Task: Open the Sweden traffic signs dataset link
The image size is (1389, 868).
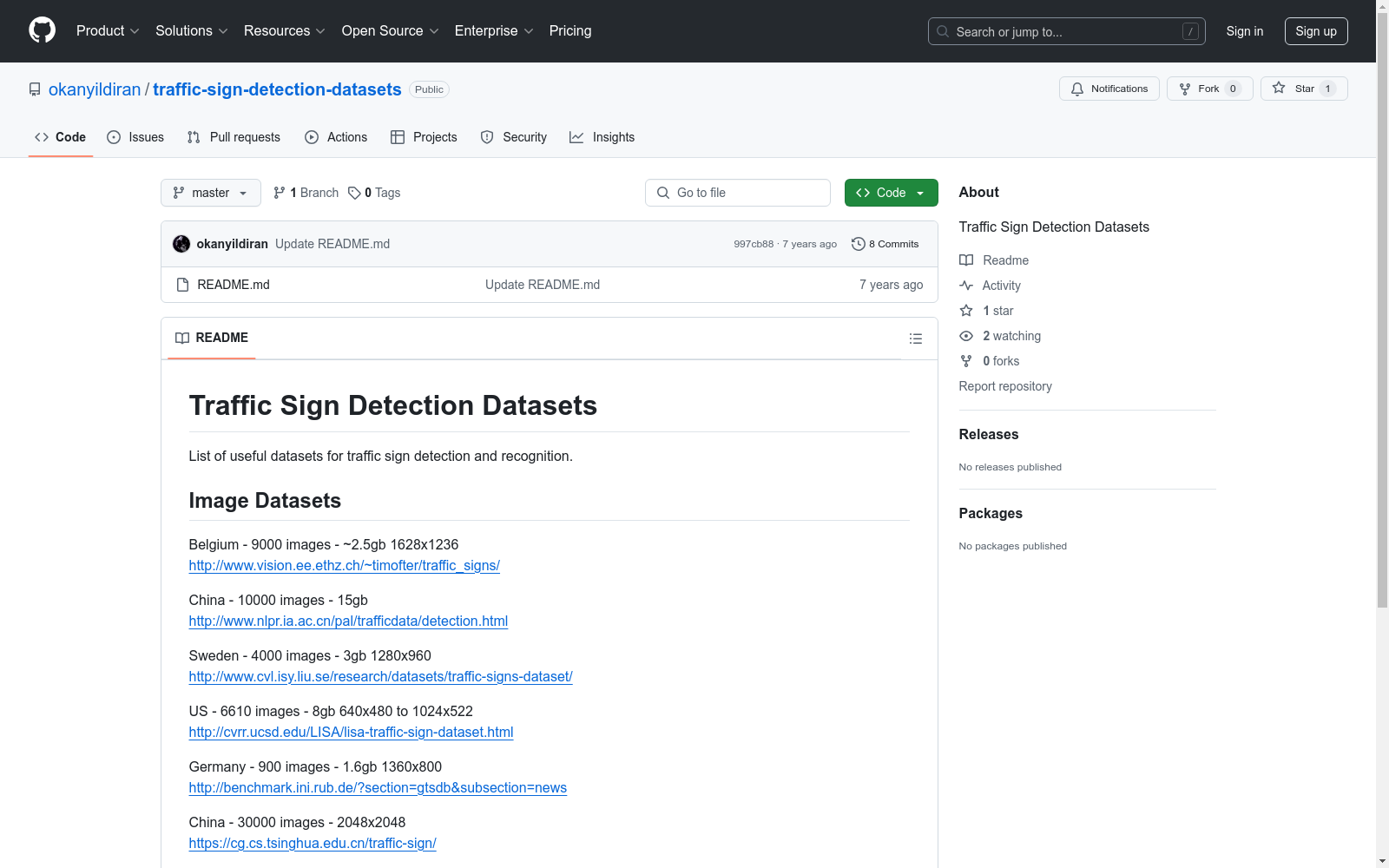Action: (x=380, y=676)
